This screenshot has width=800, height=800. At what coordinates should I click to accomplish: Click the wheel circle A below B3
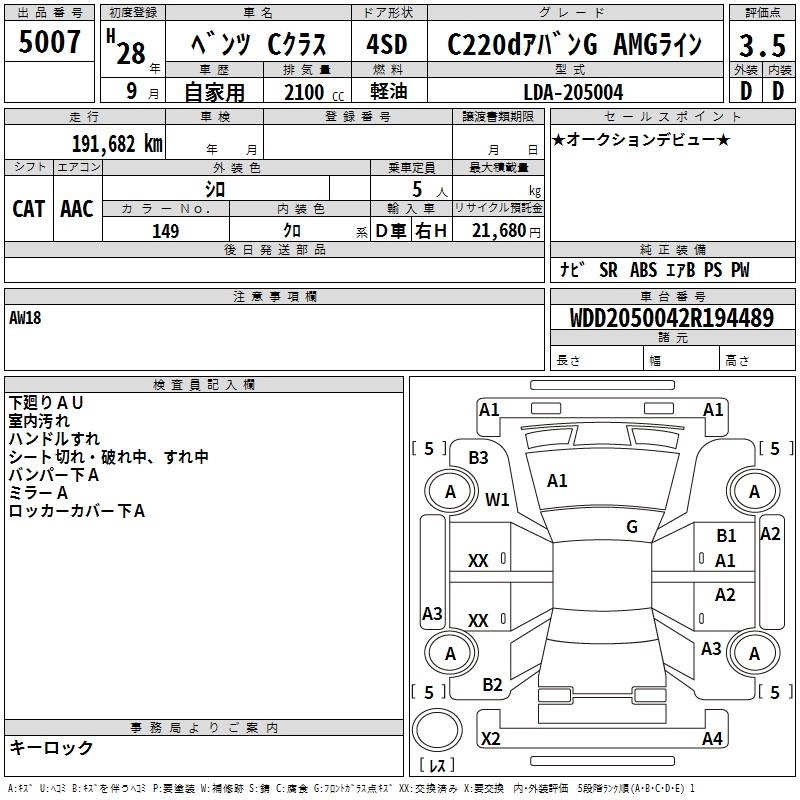tap(451, 492)
